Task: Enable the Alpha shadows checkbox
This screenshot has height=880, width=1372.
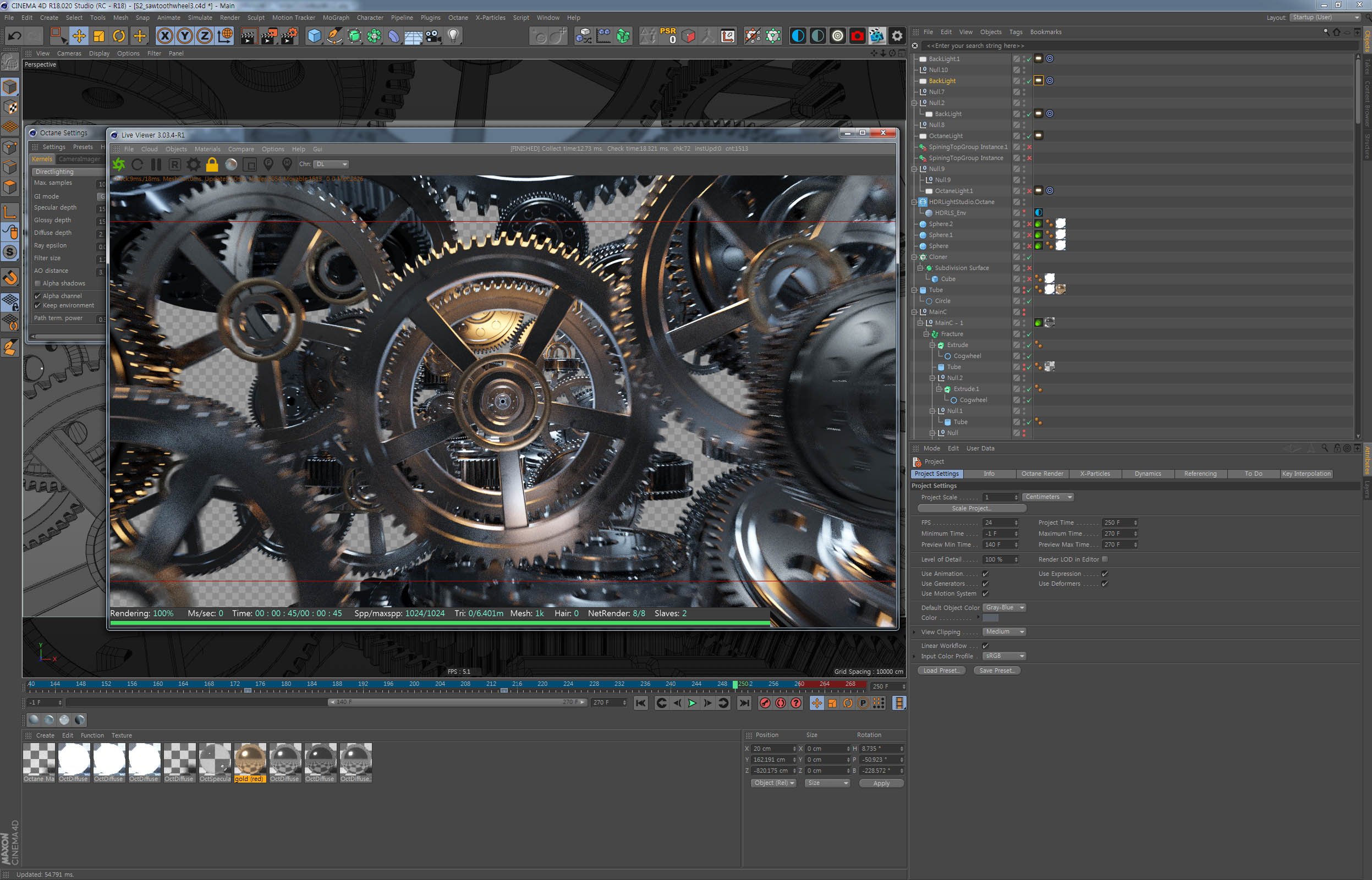Action: 38,283
